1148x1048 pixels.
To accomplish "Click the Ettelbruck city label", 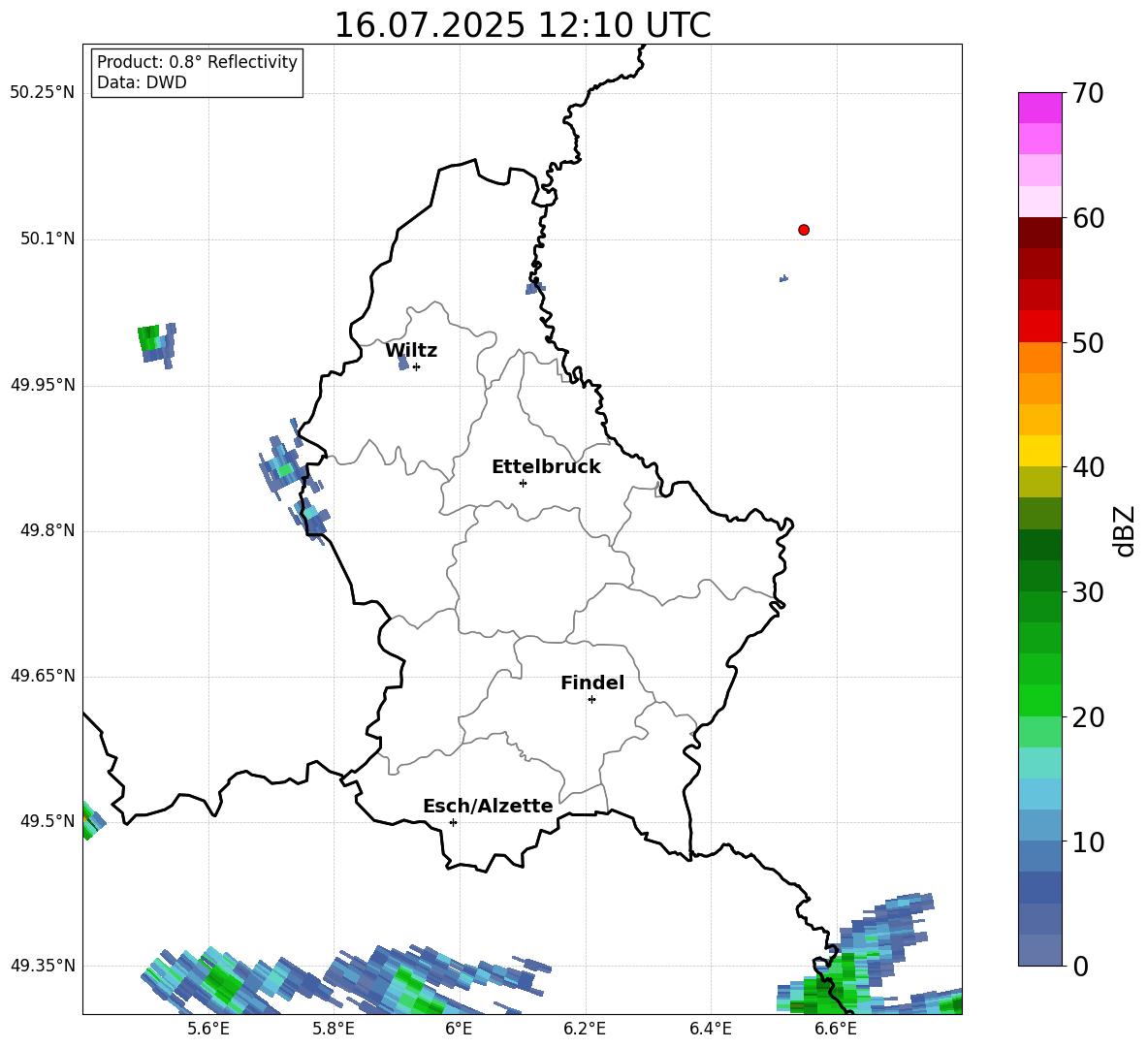I will (546, 467).
